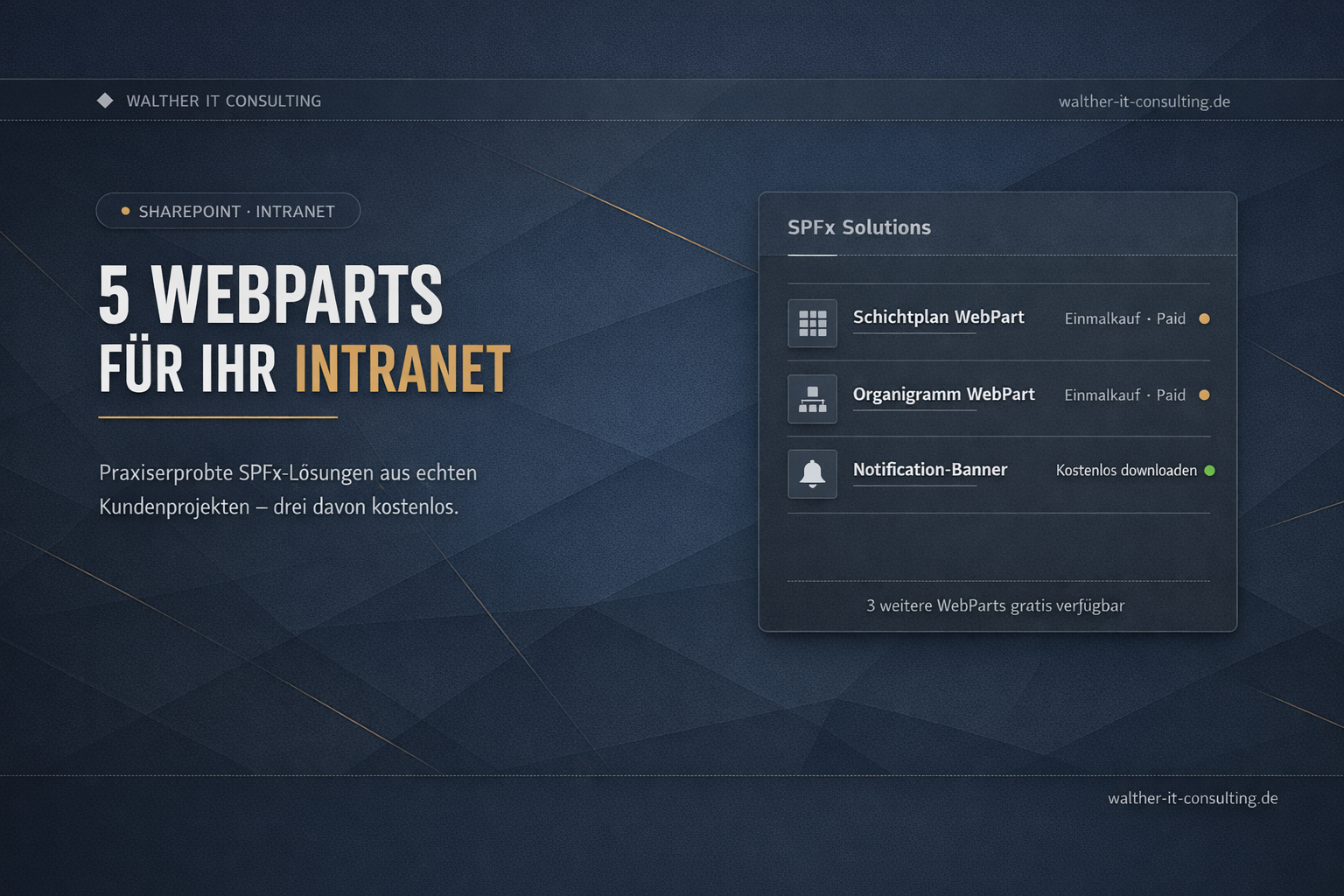
Task: Open the Schichtplan WebPart link
Action: coord(938,317)
